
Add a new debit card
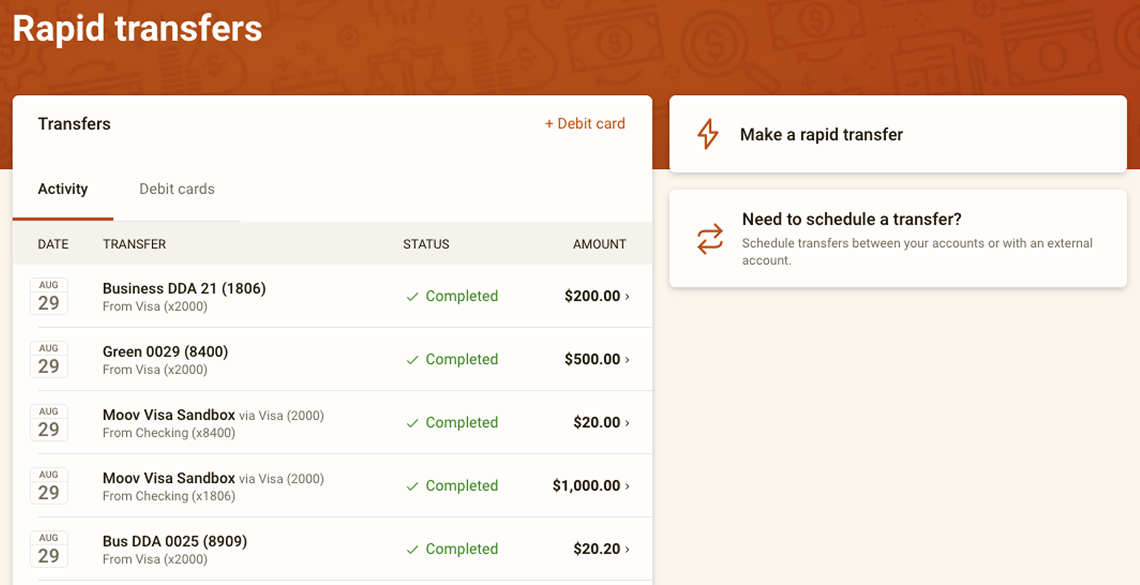pos(585,124)
